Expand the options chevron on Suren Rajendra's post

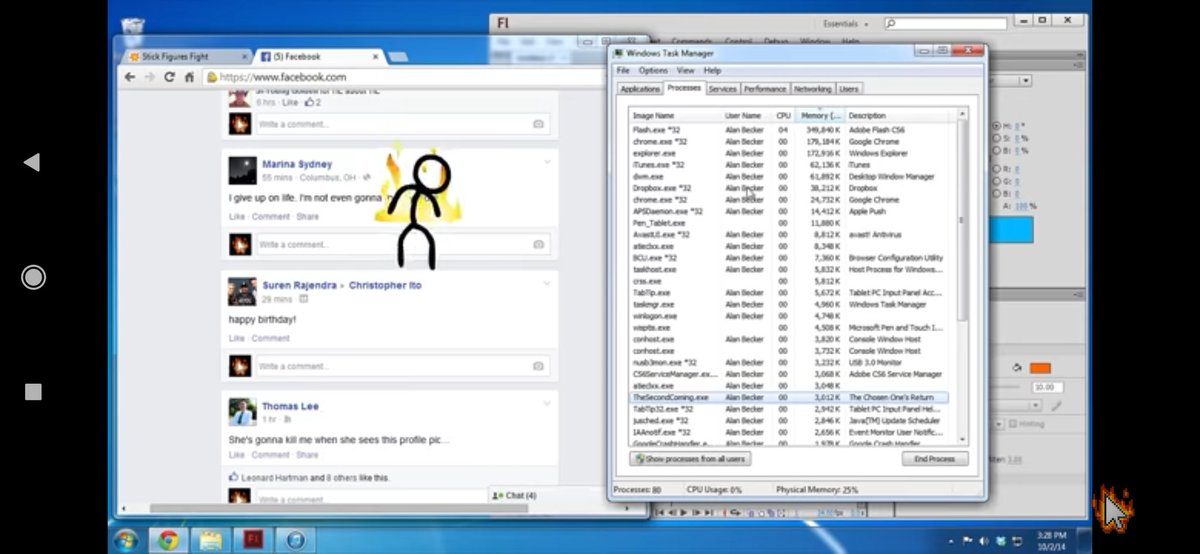(x=547, y=283)
